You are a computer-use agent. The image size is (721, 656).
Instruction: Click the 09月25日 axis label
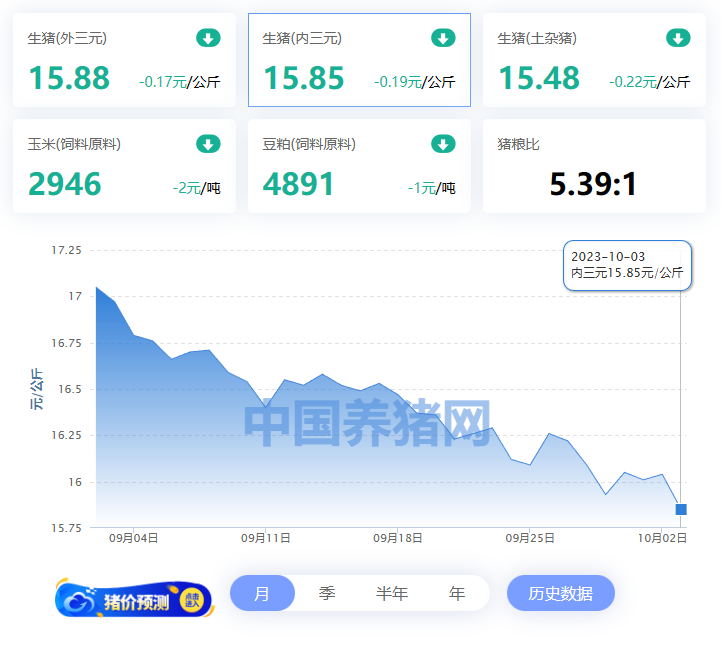tap(530, 538)
